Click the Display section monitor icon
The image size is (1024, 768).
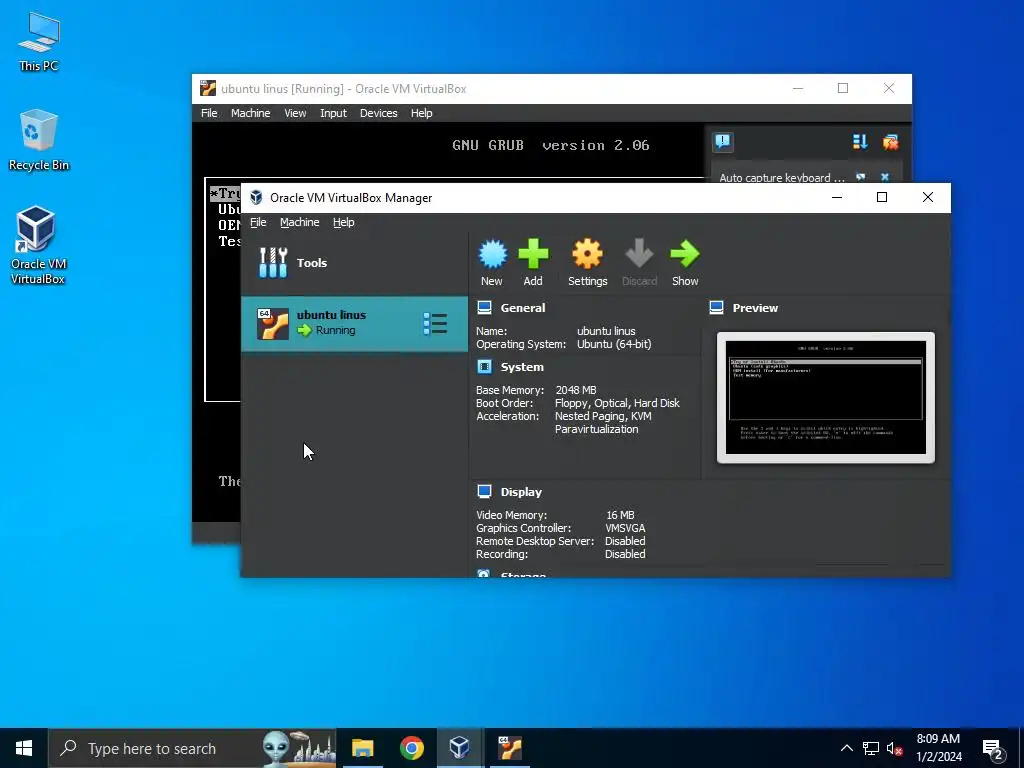click(484, 492)
